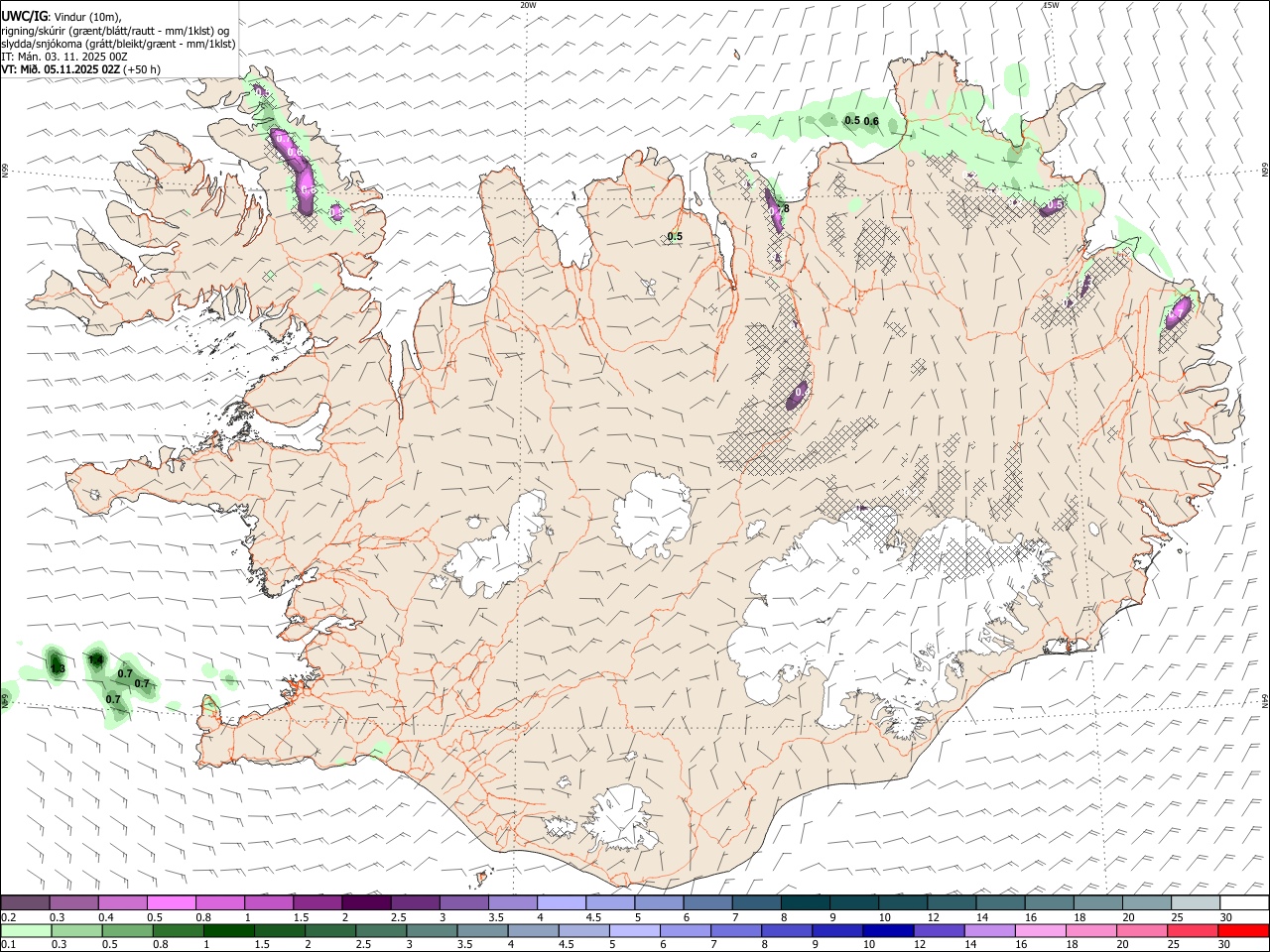Select navy blue swatch labeled 10 in lower legend
The height and width of the screenshot is (952, 1270).
click(x=888, y=931)
